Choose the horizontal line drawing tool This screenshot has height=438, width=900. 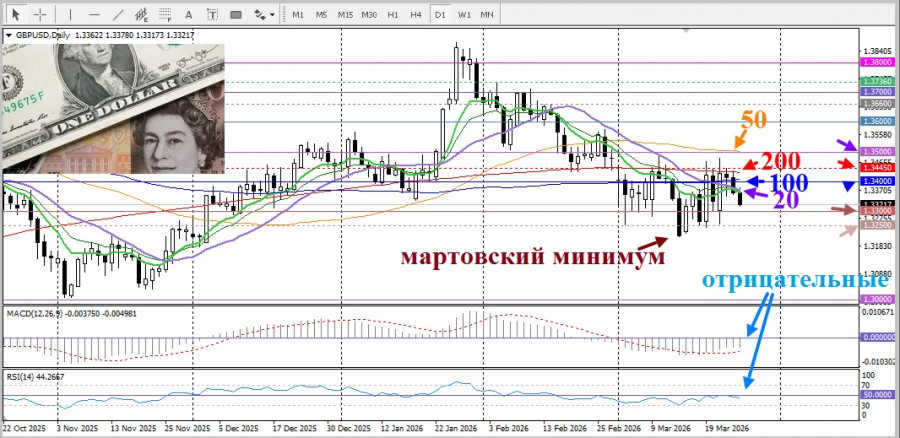click(x=95, y=14)
